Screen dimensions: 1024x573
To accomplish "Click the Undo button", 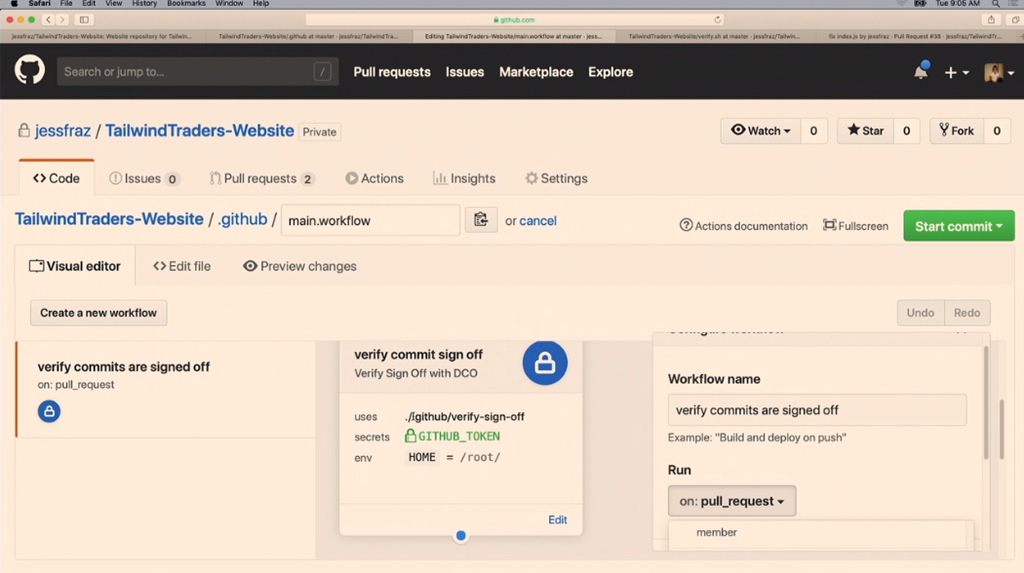I will tap(920, 313).
